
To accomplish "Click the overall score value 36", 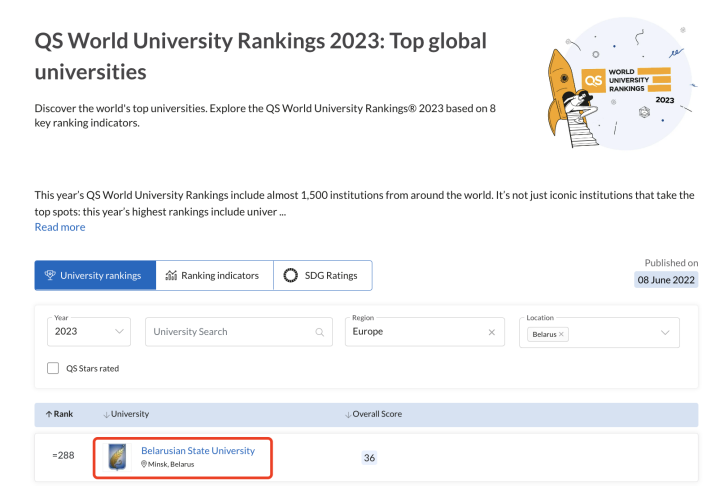I will [369, 458].
